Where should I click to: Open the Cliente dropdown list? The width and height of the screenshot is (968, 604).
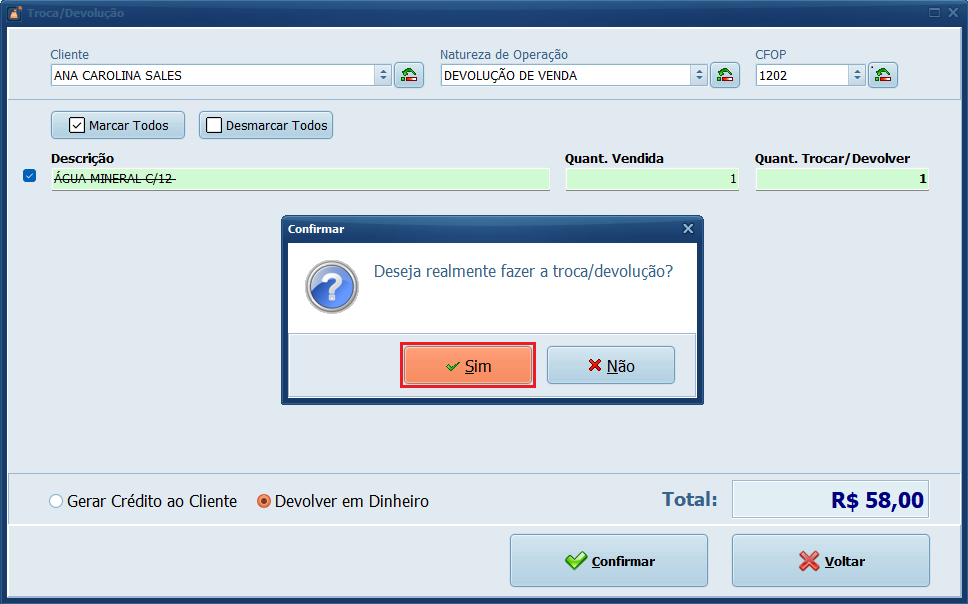383,75
